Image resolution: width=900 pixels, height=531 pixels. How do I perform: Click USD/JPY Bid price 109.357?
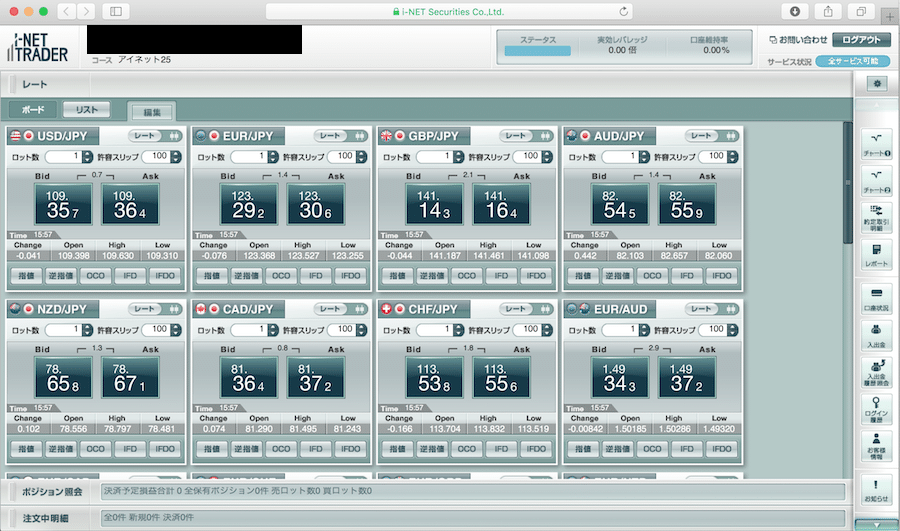point(63,204)
